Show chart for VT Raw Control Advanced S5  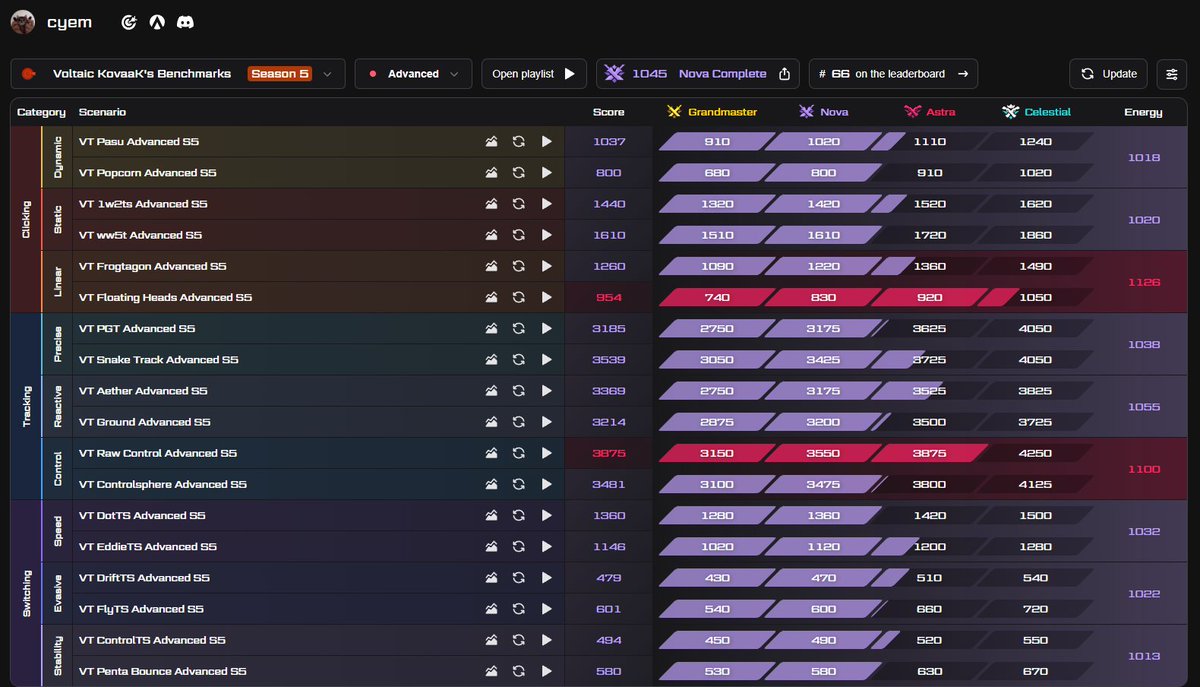click(x=491, y=453)
